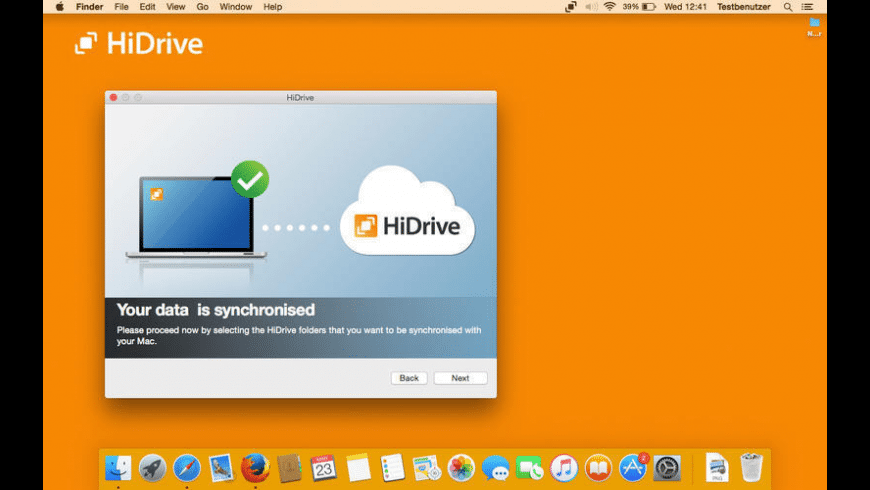Launch iTunes from the Dock
Viewport: 870px width, 490px height.
(x=564, y=467)
